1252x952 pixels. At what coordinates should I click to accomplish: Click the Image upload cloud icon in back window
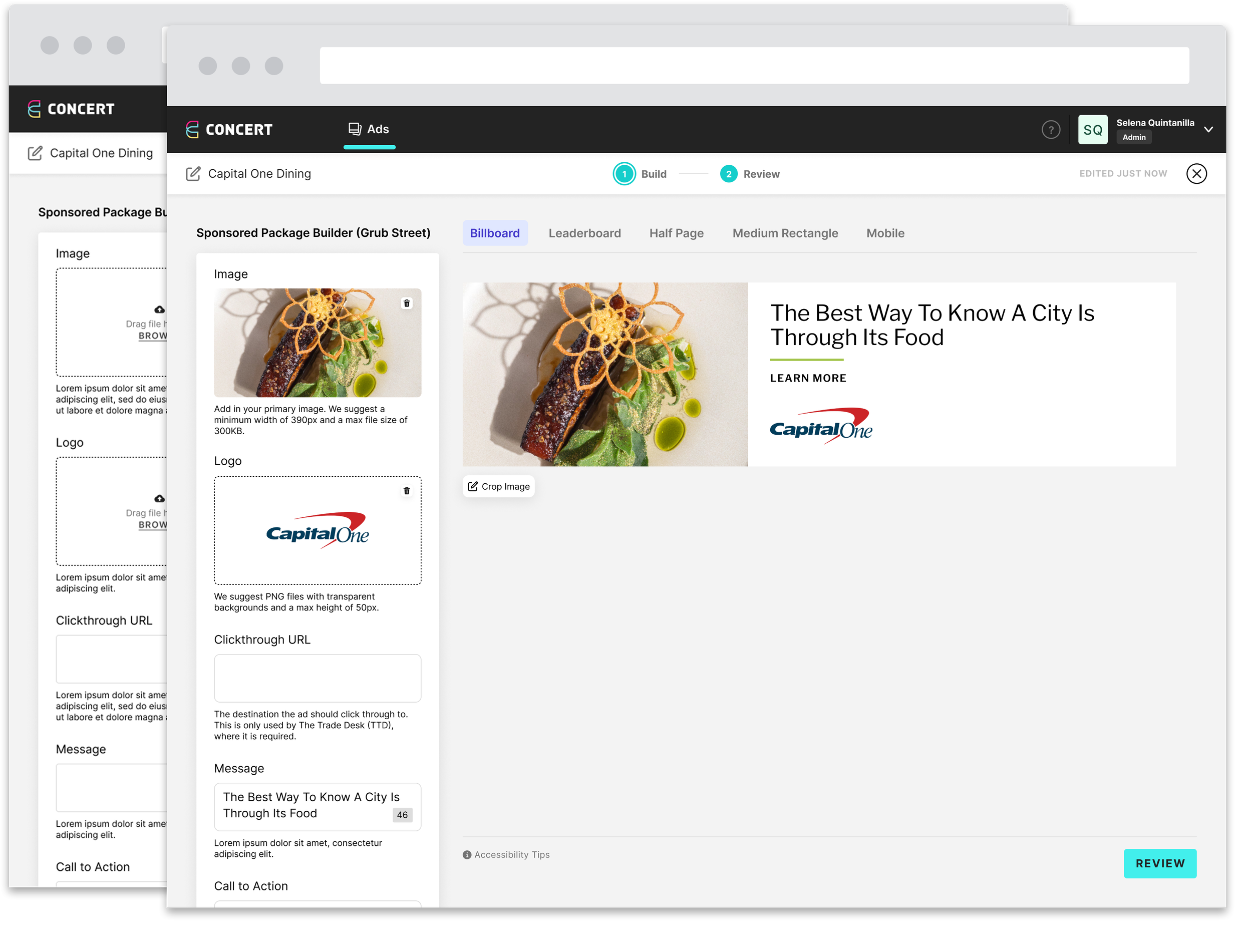[x=160, y=309]
